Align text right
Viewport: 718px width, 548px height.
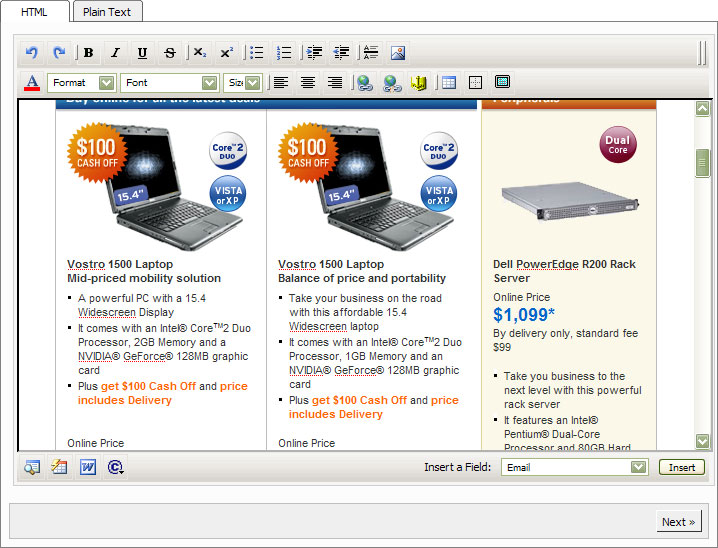tap(335, 82)
